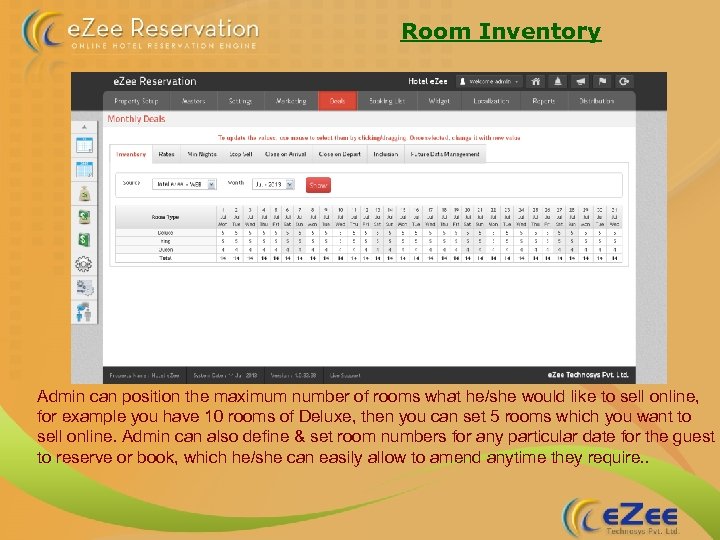
Task: Click the money bag sidebar icon
Action: (x=84, y=194)
